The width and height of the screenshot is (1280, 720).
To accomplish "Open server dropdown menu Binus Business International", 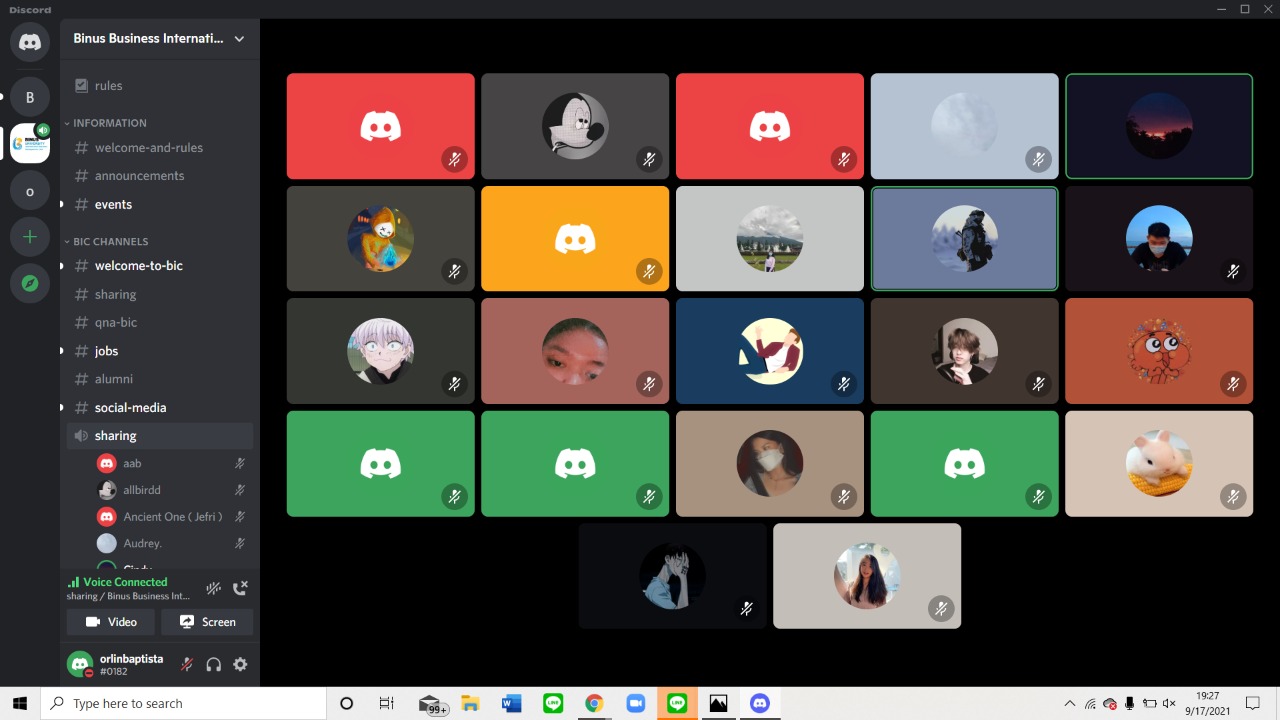I will pos(159,38).
